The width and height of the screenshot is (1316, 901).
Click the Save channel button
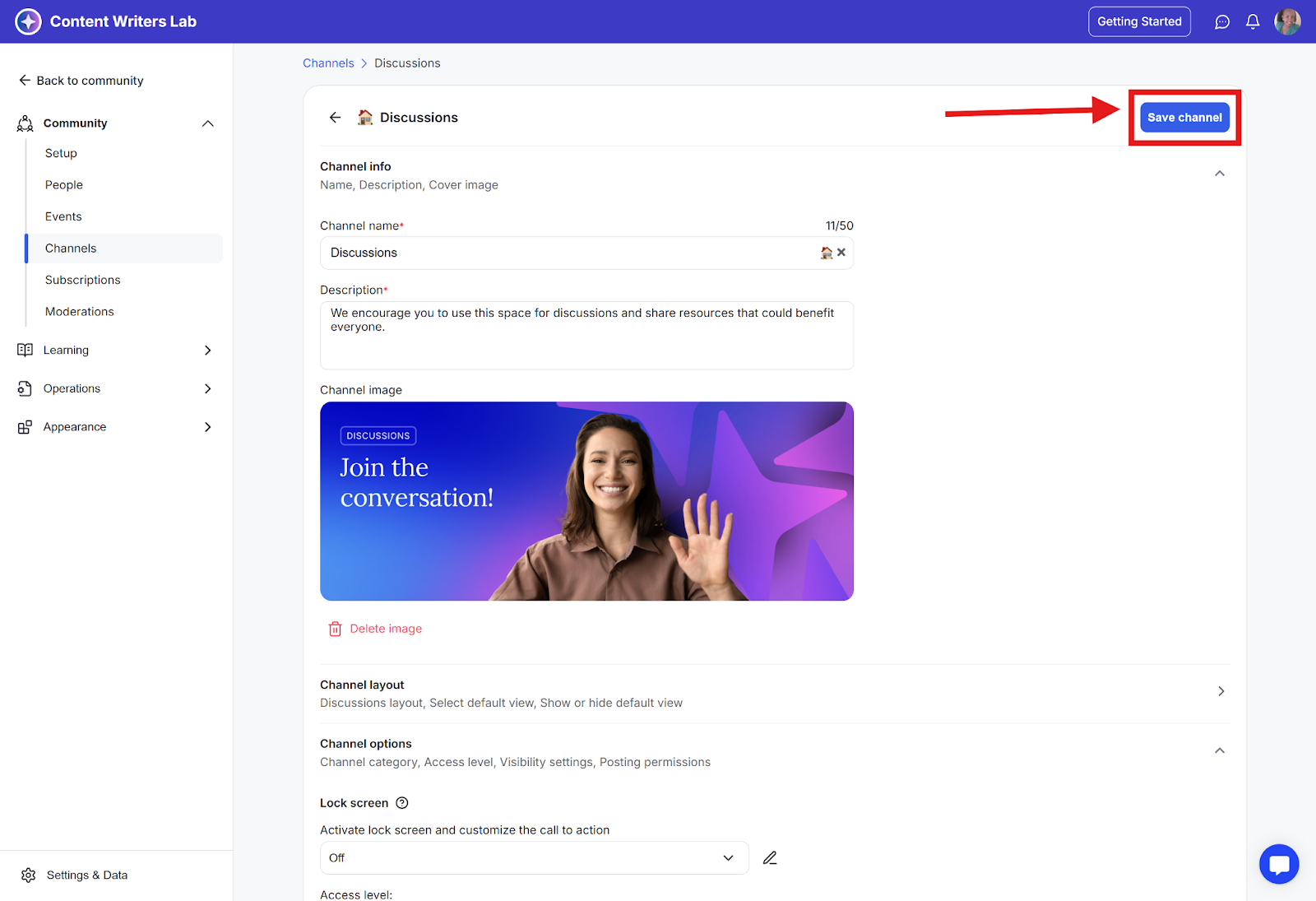coord(1184,118)
